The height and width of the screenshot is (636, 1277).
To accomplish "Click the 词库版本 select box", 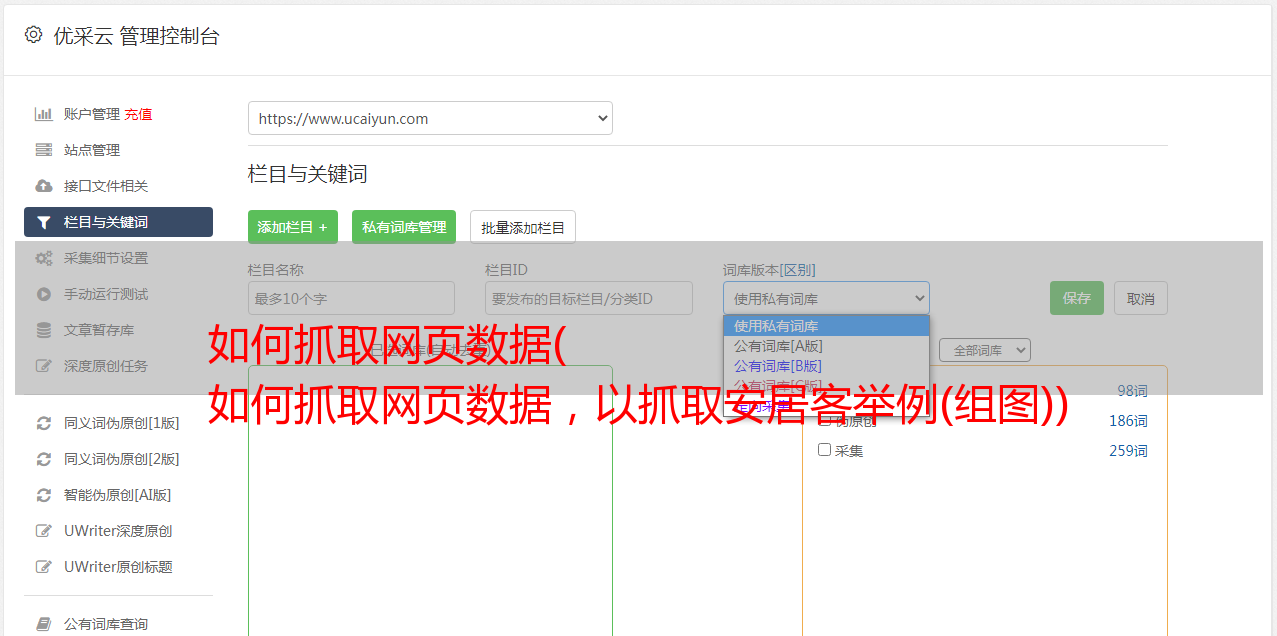I will click(x=826, y=298).
